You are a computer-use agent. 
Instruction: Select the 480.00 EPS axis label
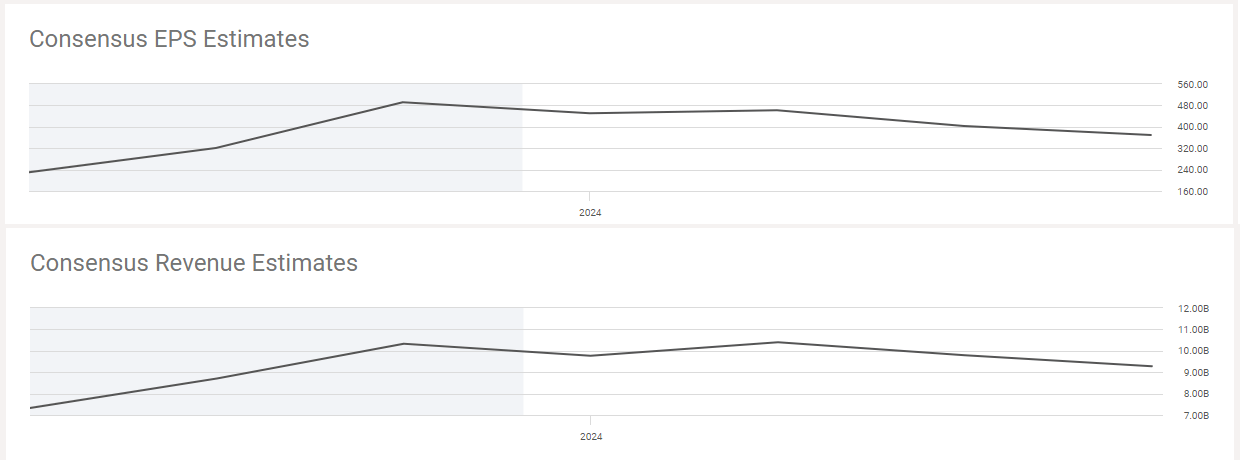pos(1193,106)
